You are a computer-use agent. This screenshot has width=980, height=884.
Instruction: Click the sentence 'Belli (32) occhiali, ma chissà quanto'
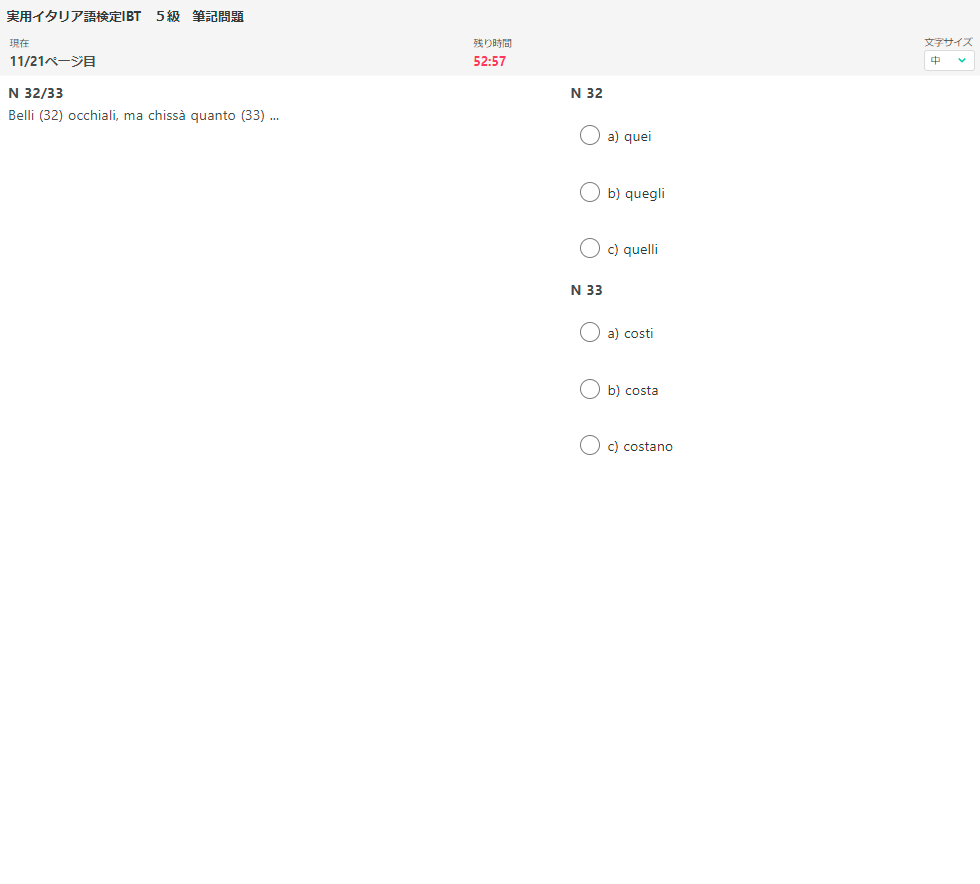(122, 116)
